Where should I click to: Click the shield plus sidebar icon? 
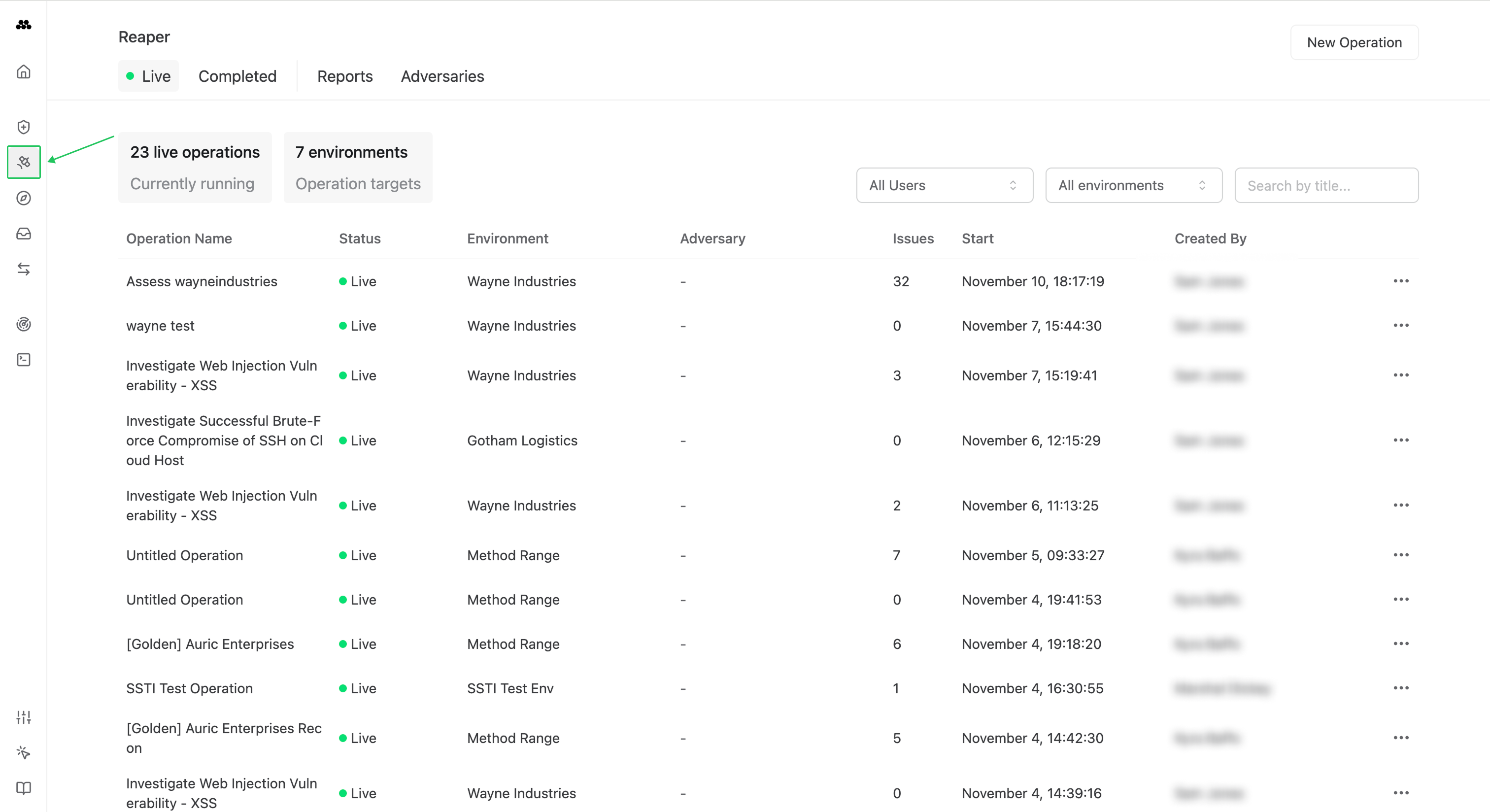[x=24, y=127]
